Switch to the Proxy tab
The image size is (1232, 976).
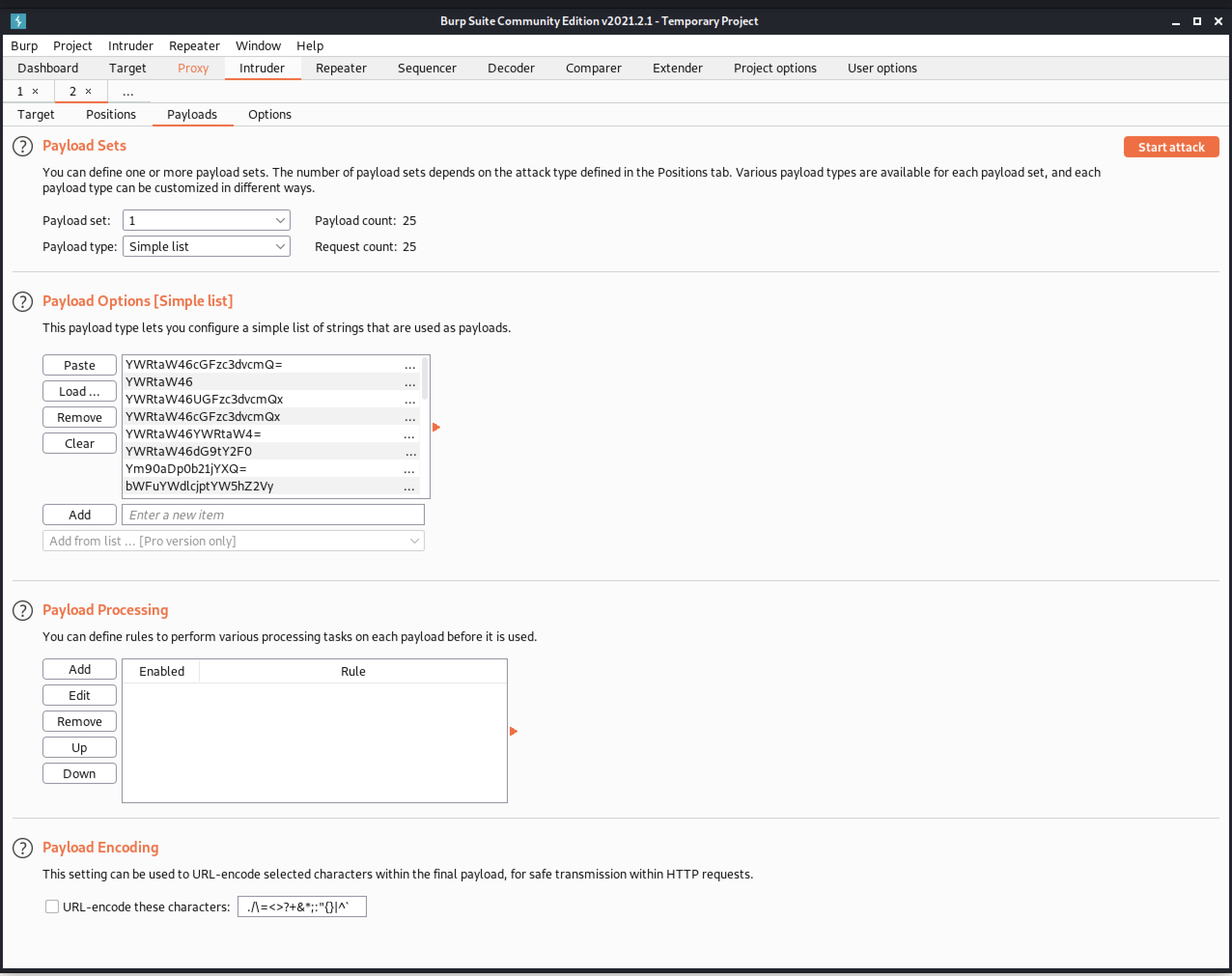click(193, 68)
